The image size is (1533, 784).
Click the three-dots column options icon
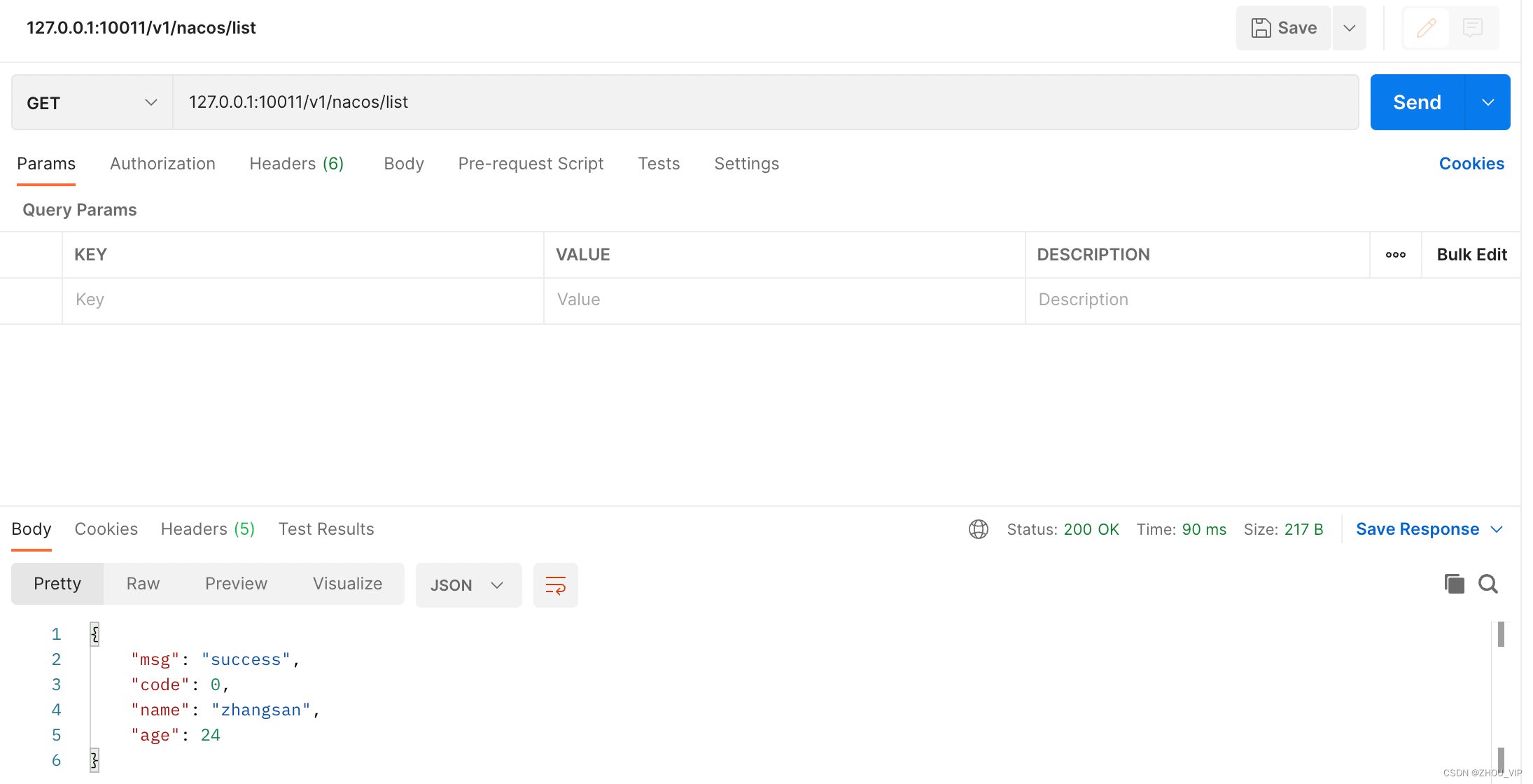click(x=1395, y=255)
